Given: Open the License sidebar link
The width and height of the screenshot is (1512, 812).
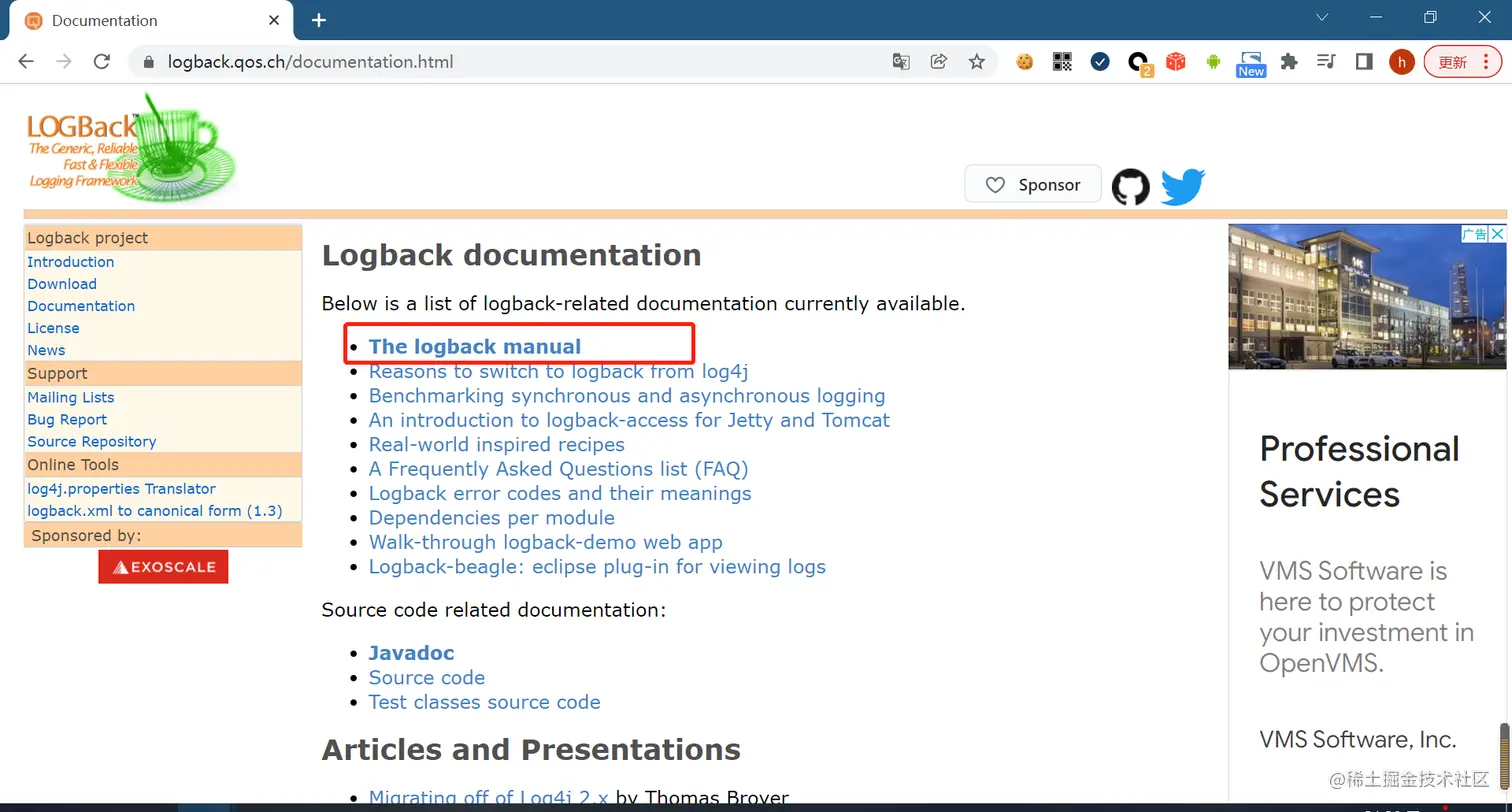Looking at the screenshot, I should point(53,328).
